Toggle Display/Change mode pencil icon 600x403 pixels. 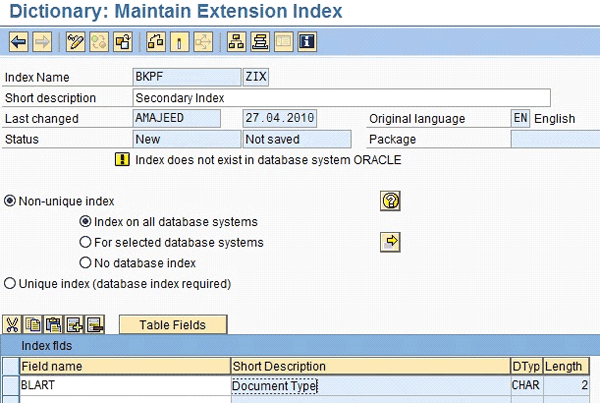(74, 42)
